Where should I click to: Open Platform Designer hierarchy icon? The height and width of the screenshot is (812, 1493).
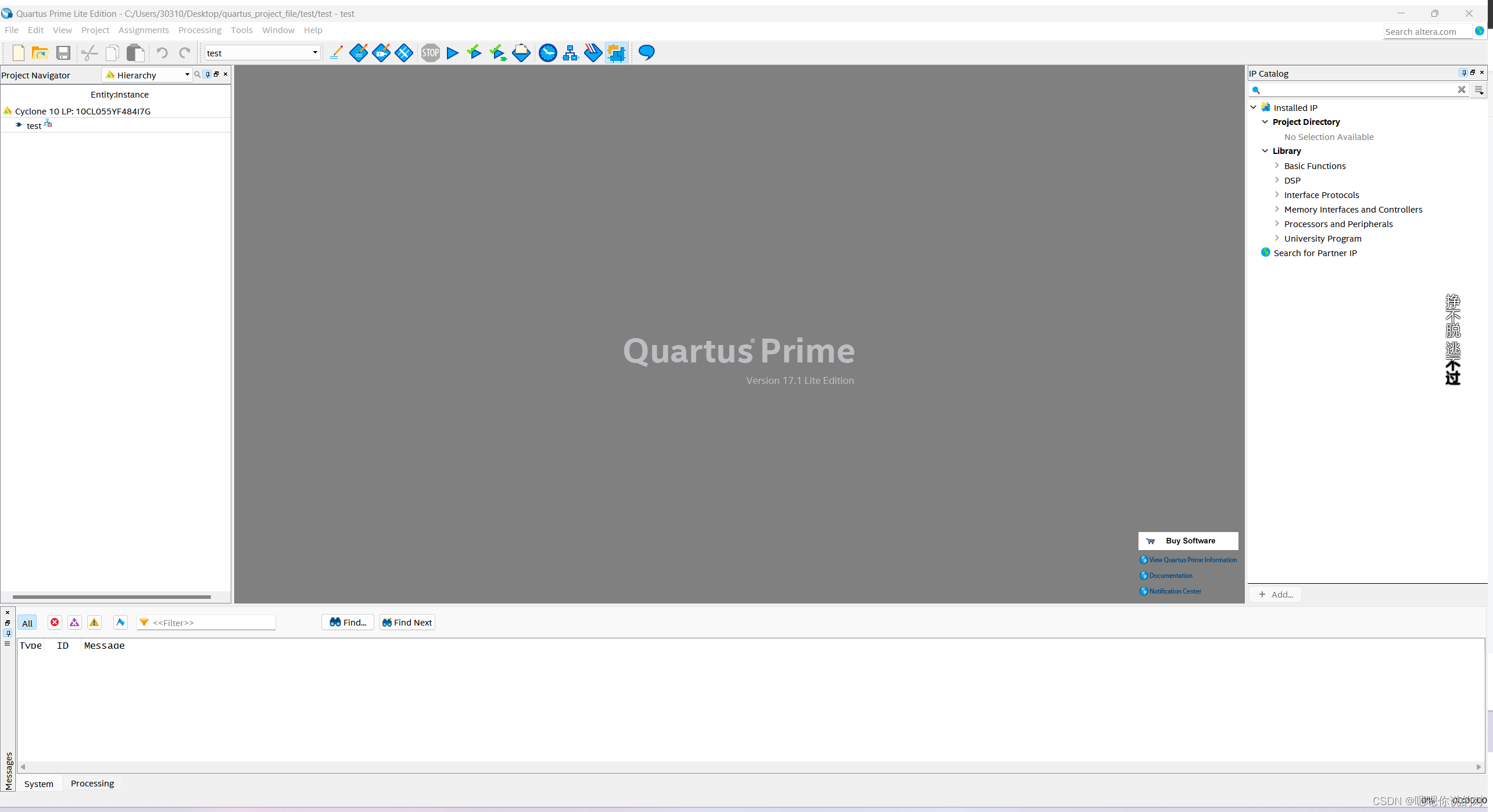point(570,53)
